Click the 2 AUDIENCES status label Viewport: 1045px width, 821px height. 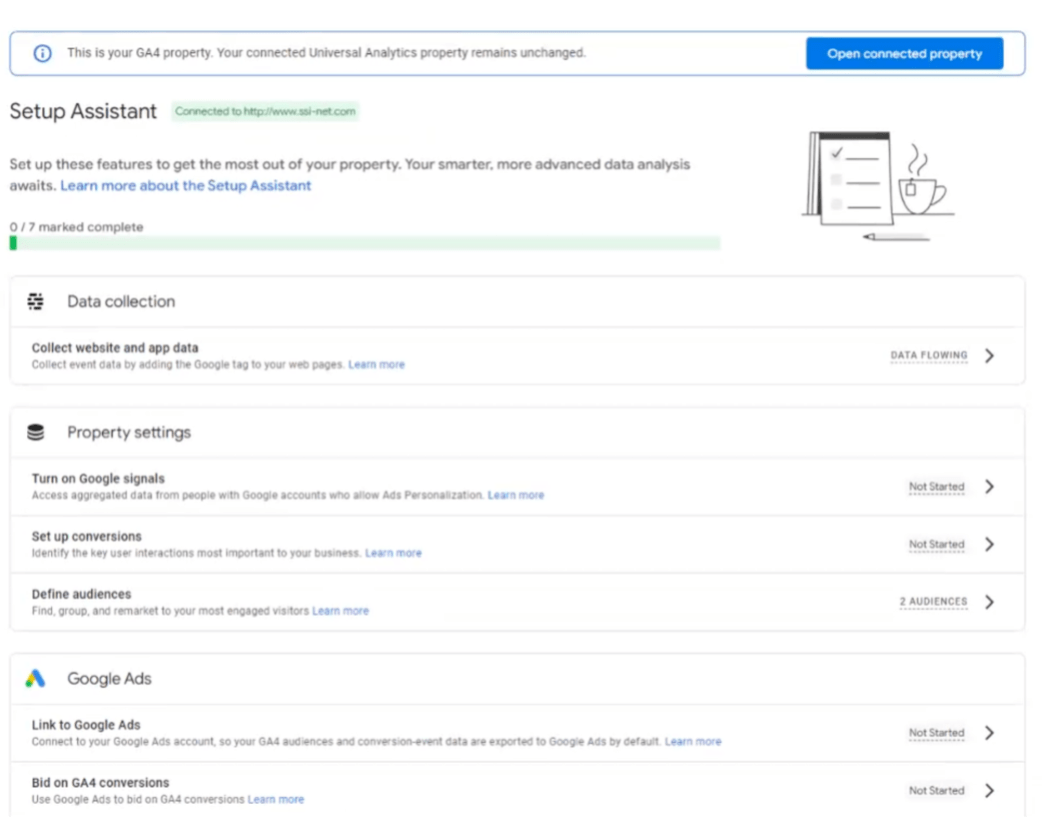[933, 602]
